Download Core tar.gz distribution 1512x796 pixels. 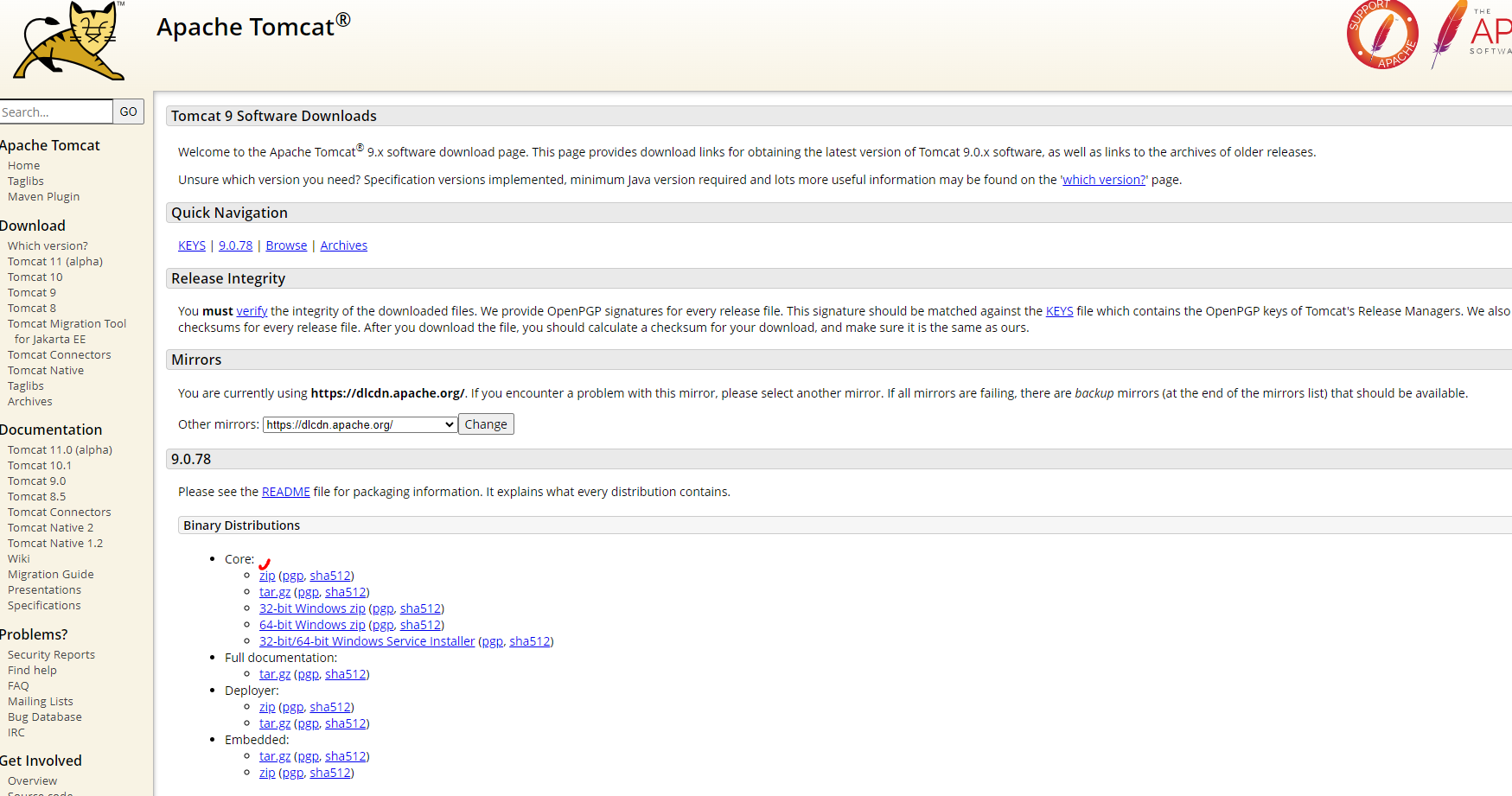tap(275, 592)
